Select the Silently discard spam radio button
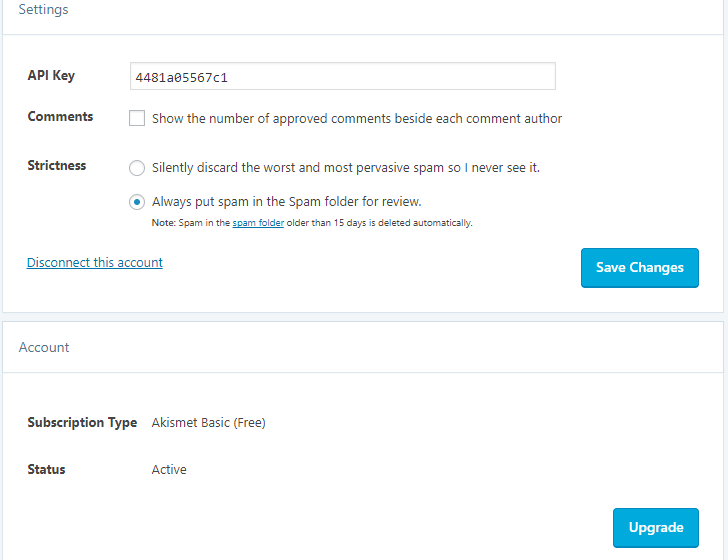The width and height of the screenshot is (728, 560). [x=137, y=168]
